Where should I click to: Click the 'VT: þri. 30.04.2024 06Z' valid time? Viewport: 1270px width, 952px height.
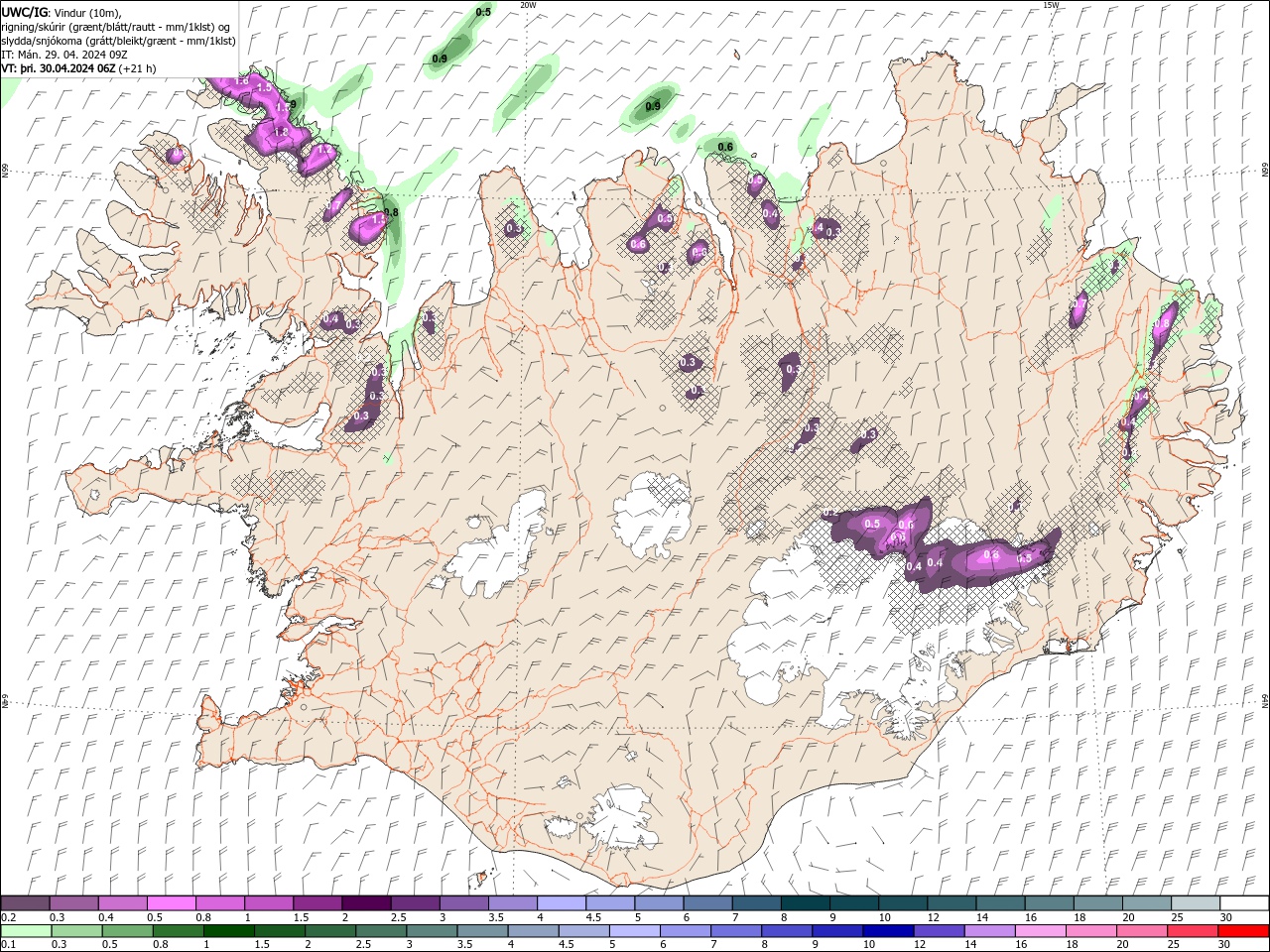point(59,68)
